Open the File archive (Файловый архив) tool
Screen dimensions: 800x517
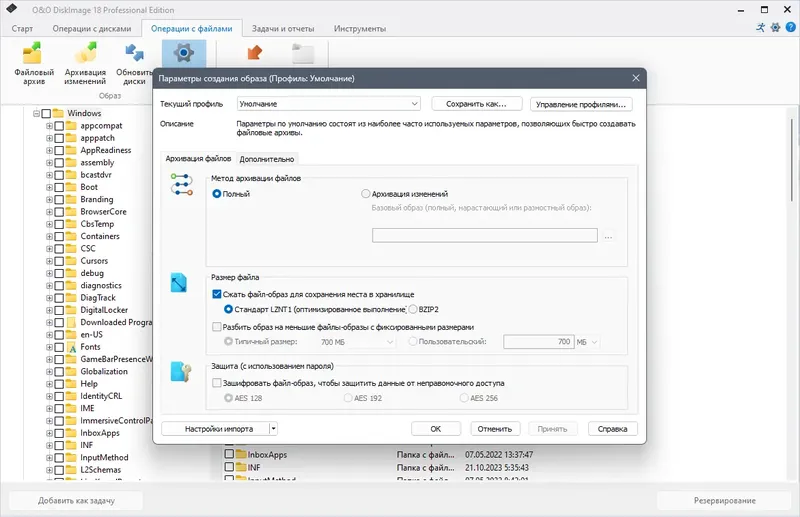[x=34, y=64]
